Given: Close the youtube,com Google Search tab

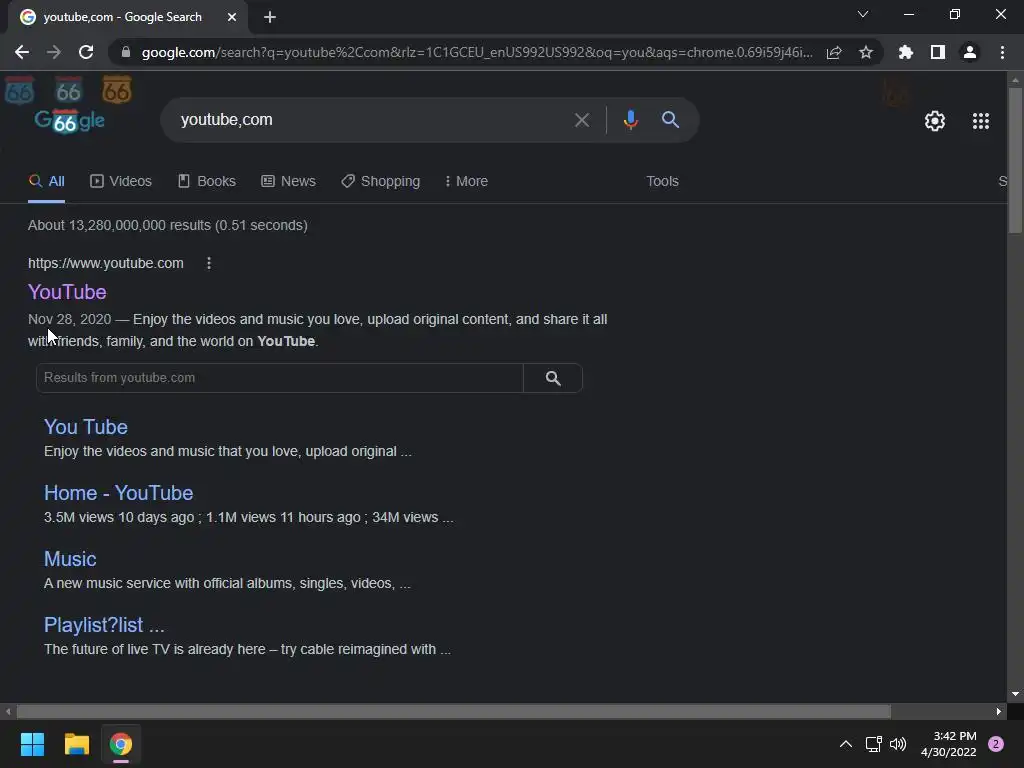Looking at the screenshot, I should (232, 17).
